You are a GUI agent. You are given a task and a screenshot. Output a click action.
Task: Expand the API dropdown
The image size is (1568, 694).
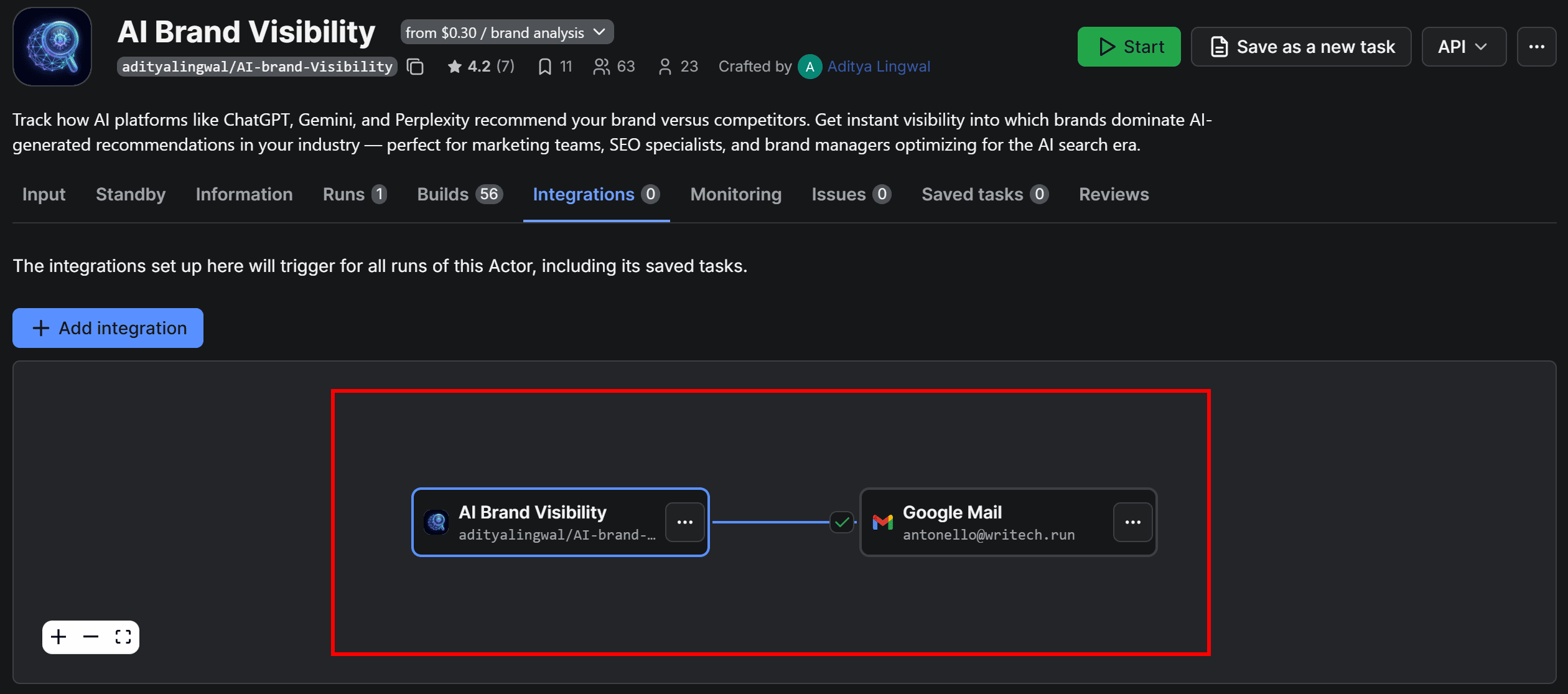click(1463, 46)
